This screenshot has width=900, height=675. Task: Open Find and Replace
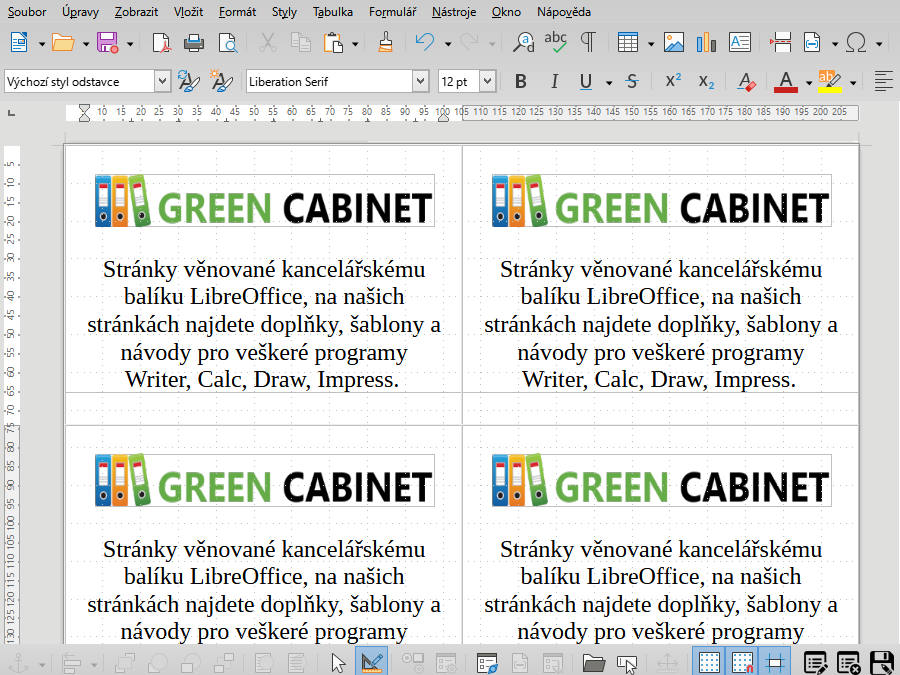pyautogui.click(x=523, y=42)
